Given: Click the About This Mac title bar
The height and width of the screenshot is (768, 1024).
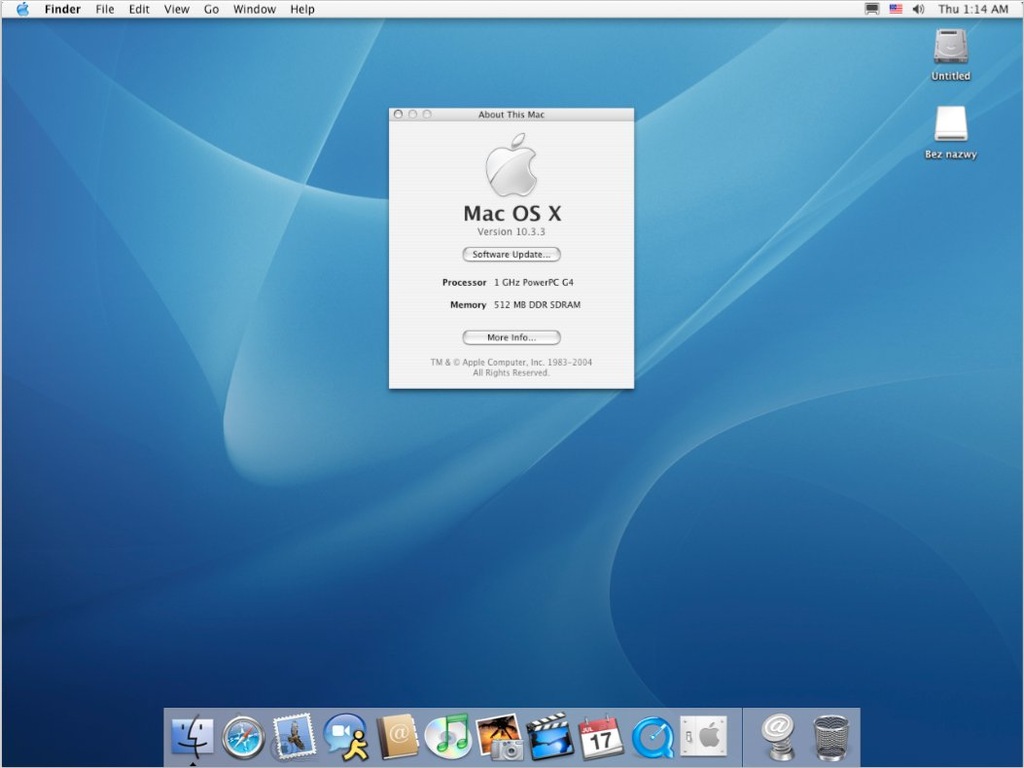Looking at the screenshot, I should [x=511, y=114].
